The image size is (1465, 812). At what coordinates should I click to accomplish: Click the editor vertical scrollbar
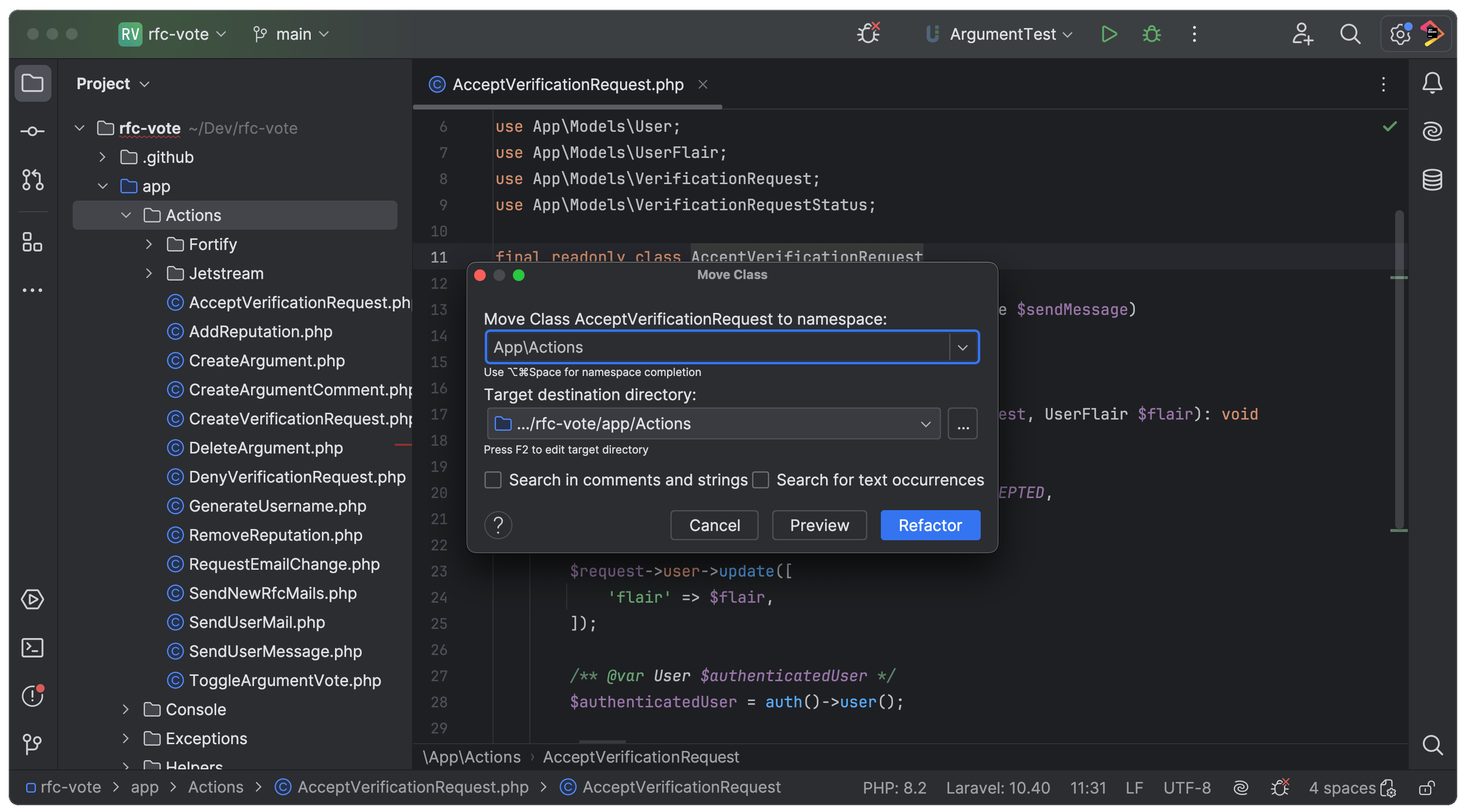[x=1399, y=369]
